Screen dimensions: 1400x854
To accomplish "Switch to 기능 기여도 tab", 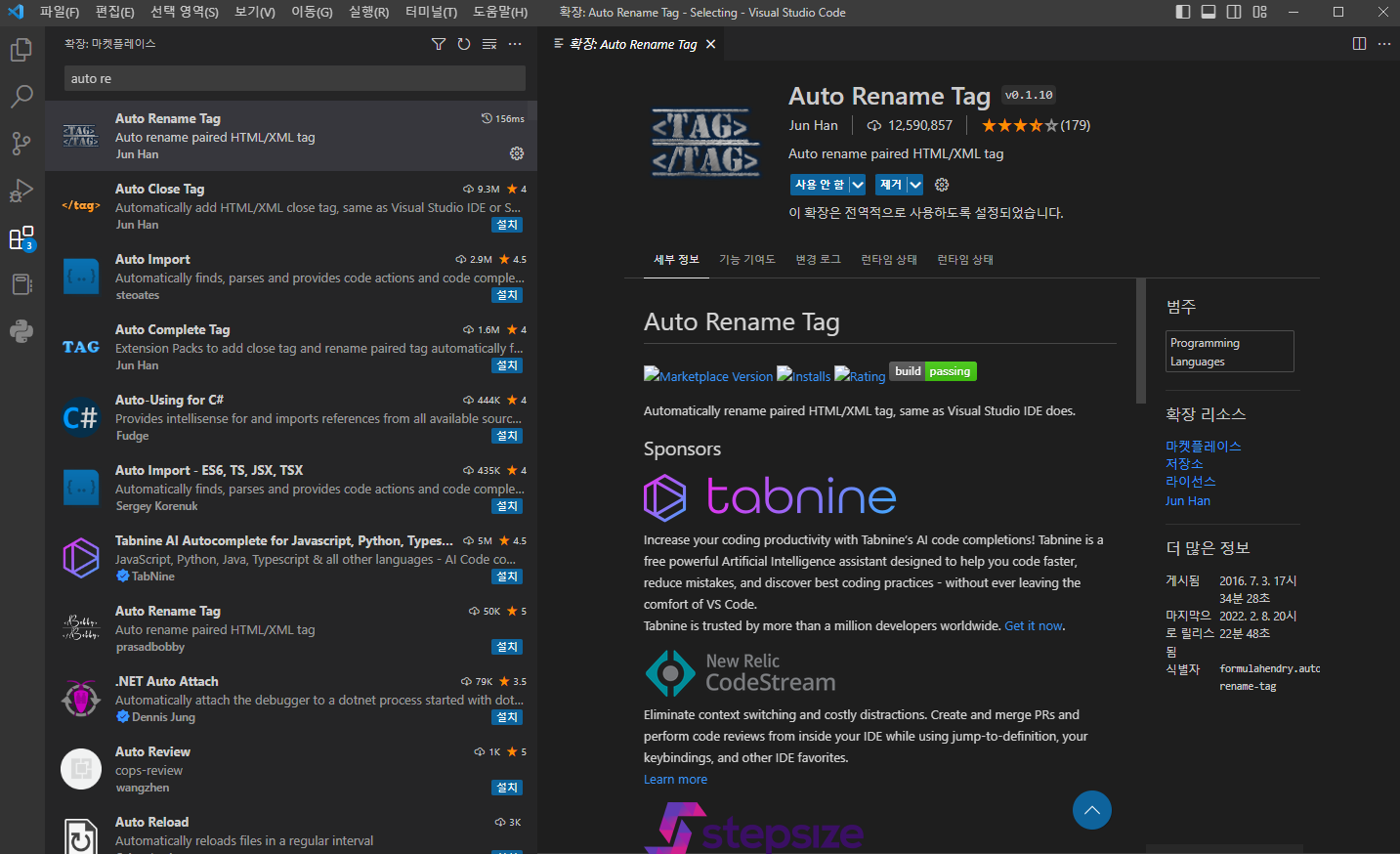I will [747, 260].
